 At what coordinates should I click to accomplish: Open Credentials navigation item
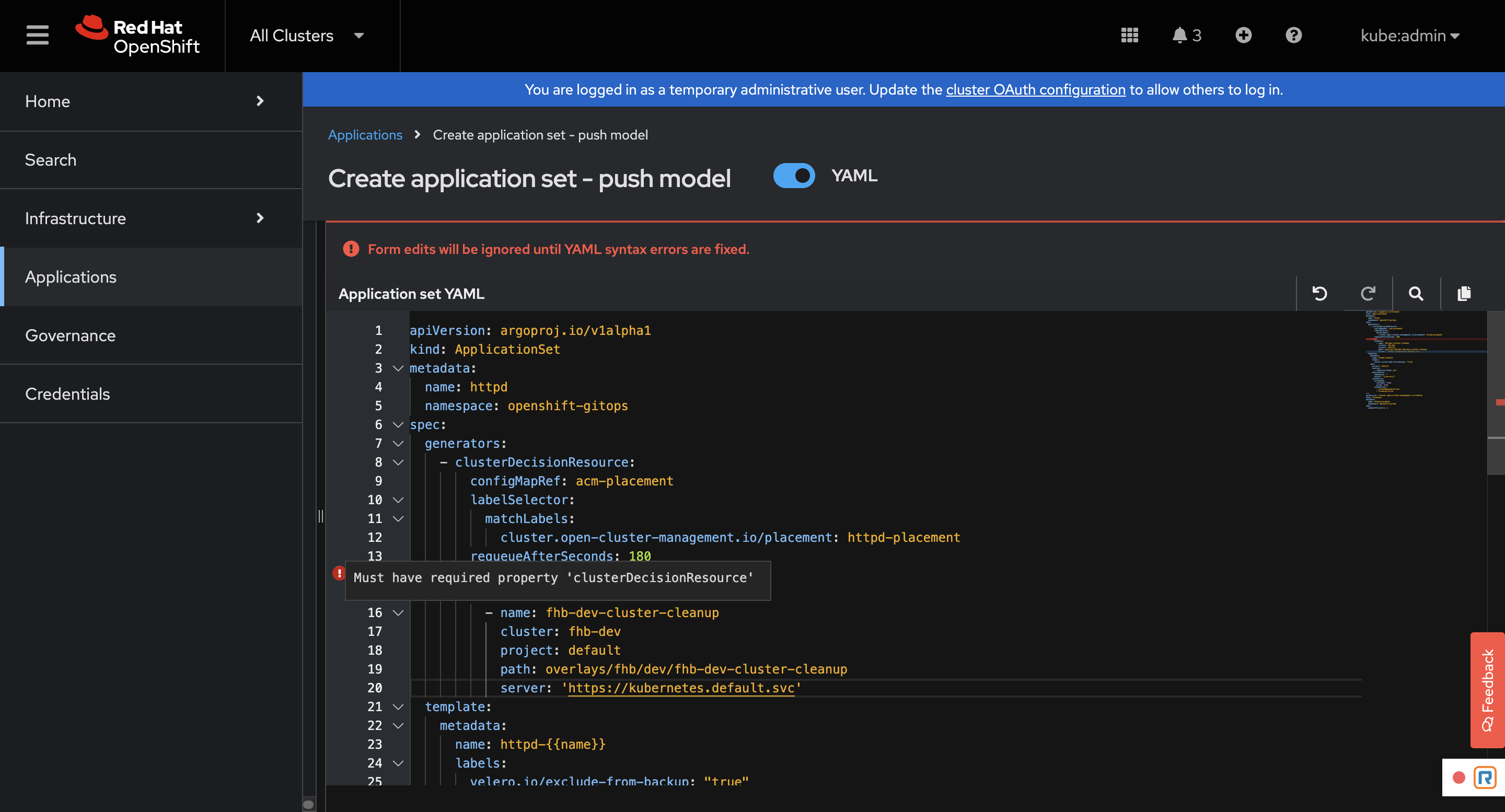click(67, 394)
